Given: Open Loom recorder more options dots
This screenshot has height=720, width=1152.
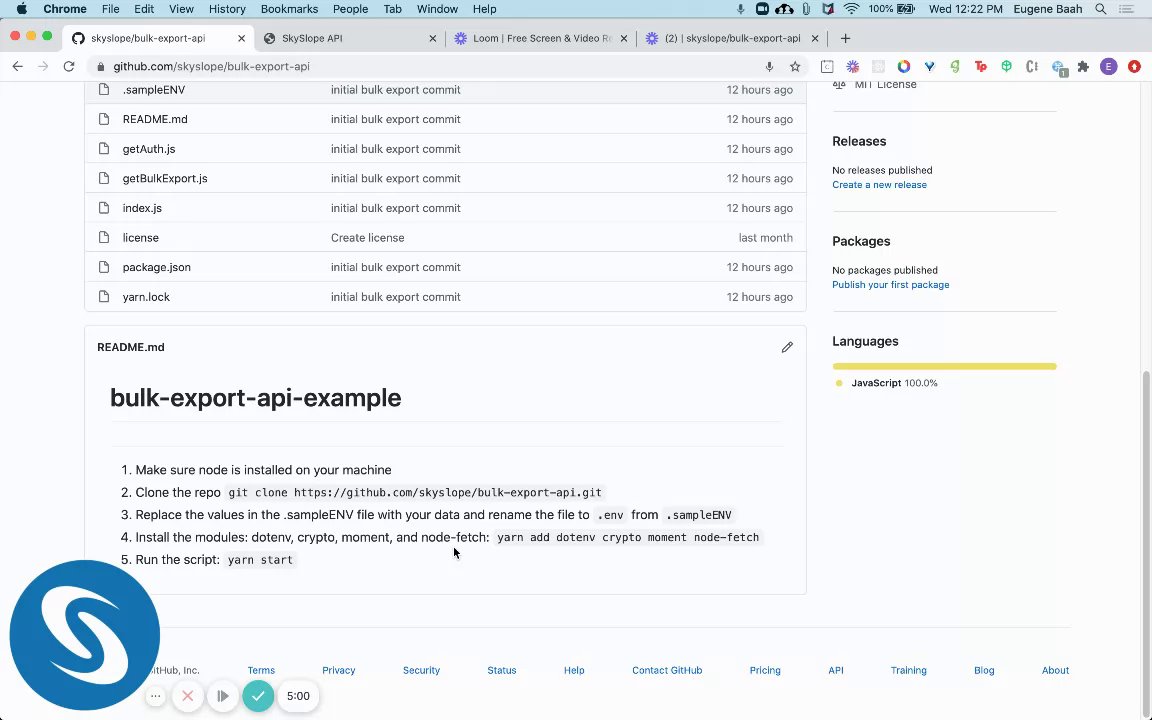Looking at the screenshot, I should [x=155, y=696].
